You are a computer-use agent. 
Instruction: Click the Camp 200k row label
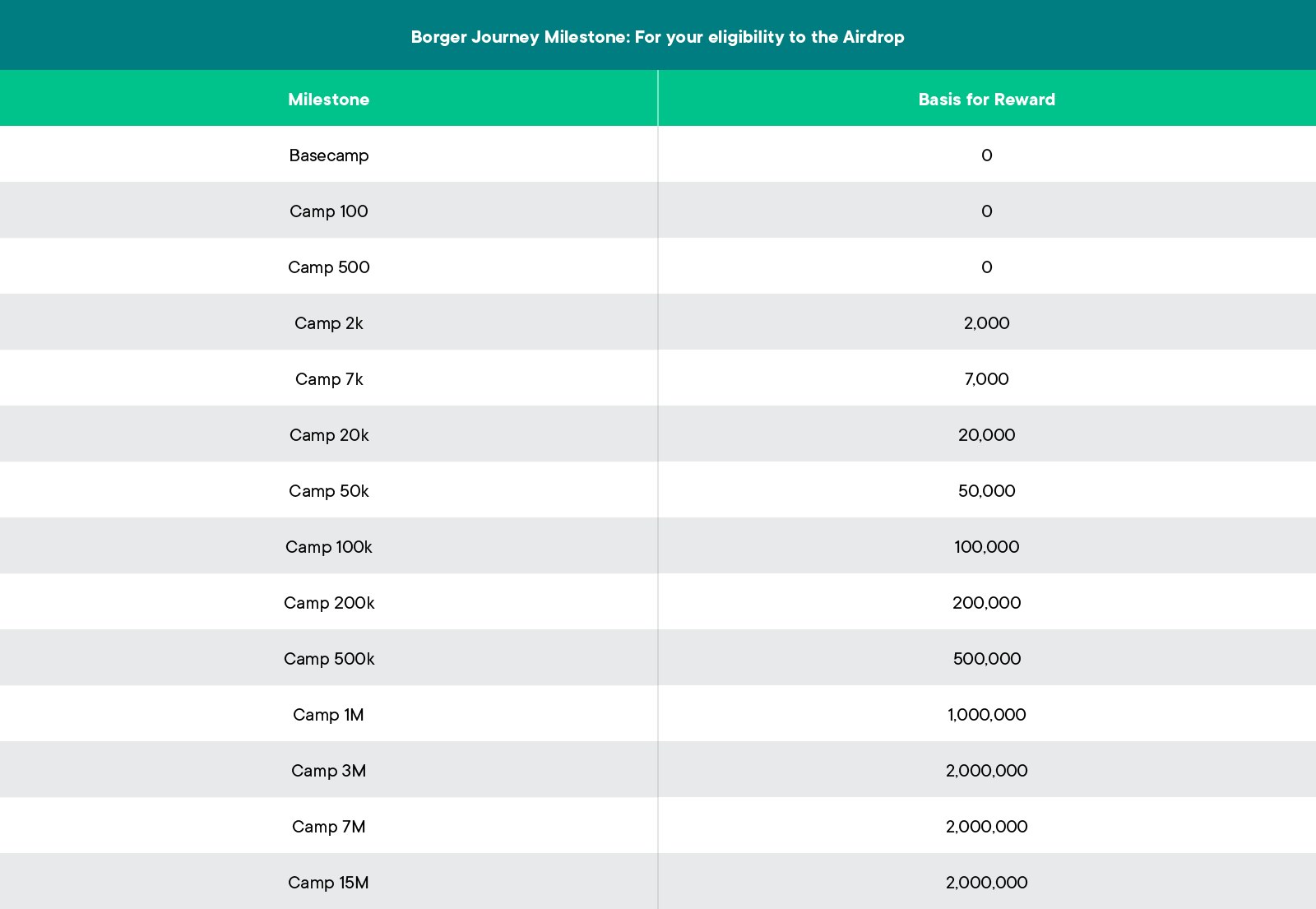click(328, 603)
